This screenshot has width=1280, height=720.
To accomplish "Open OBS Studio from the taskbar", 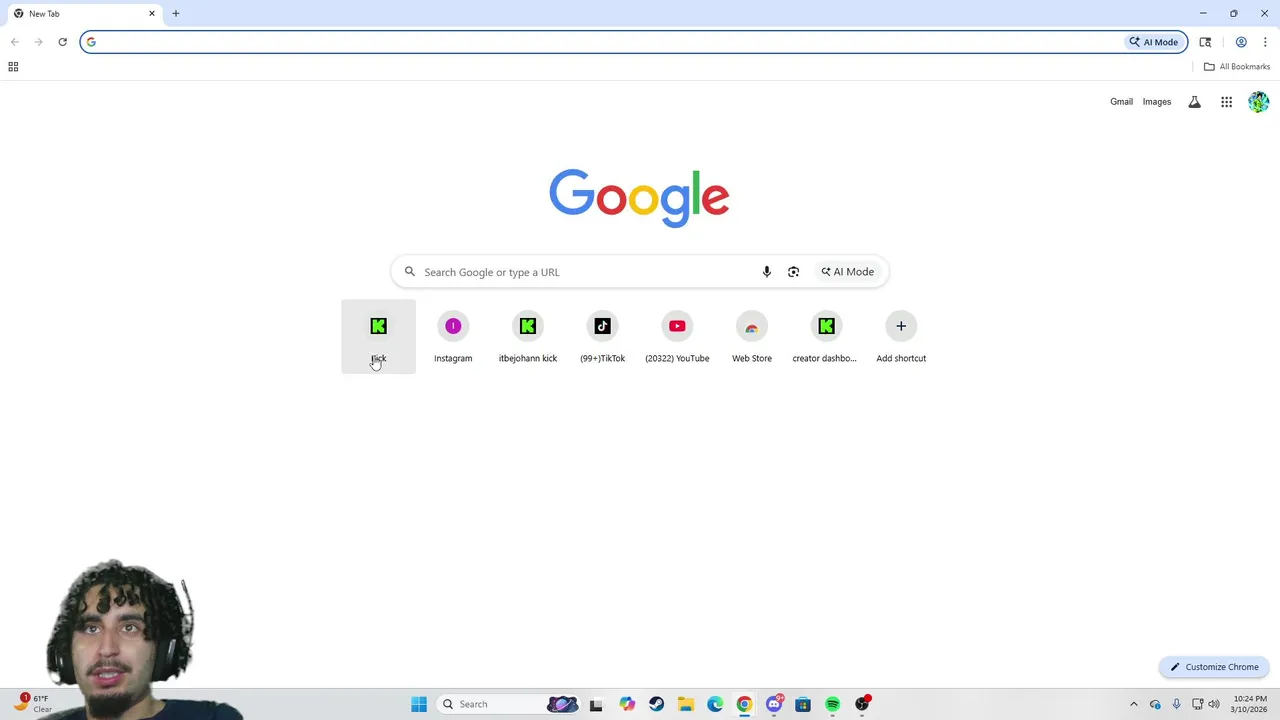I will [x=862, y=704].
